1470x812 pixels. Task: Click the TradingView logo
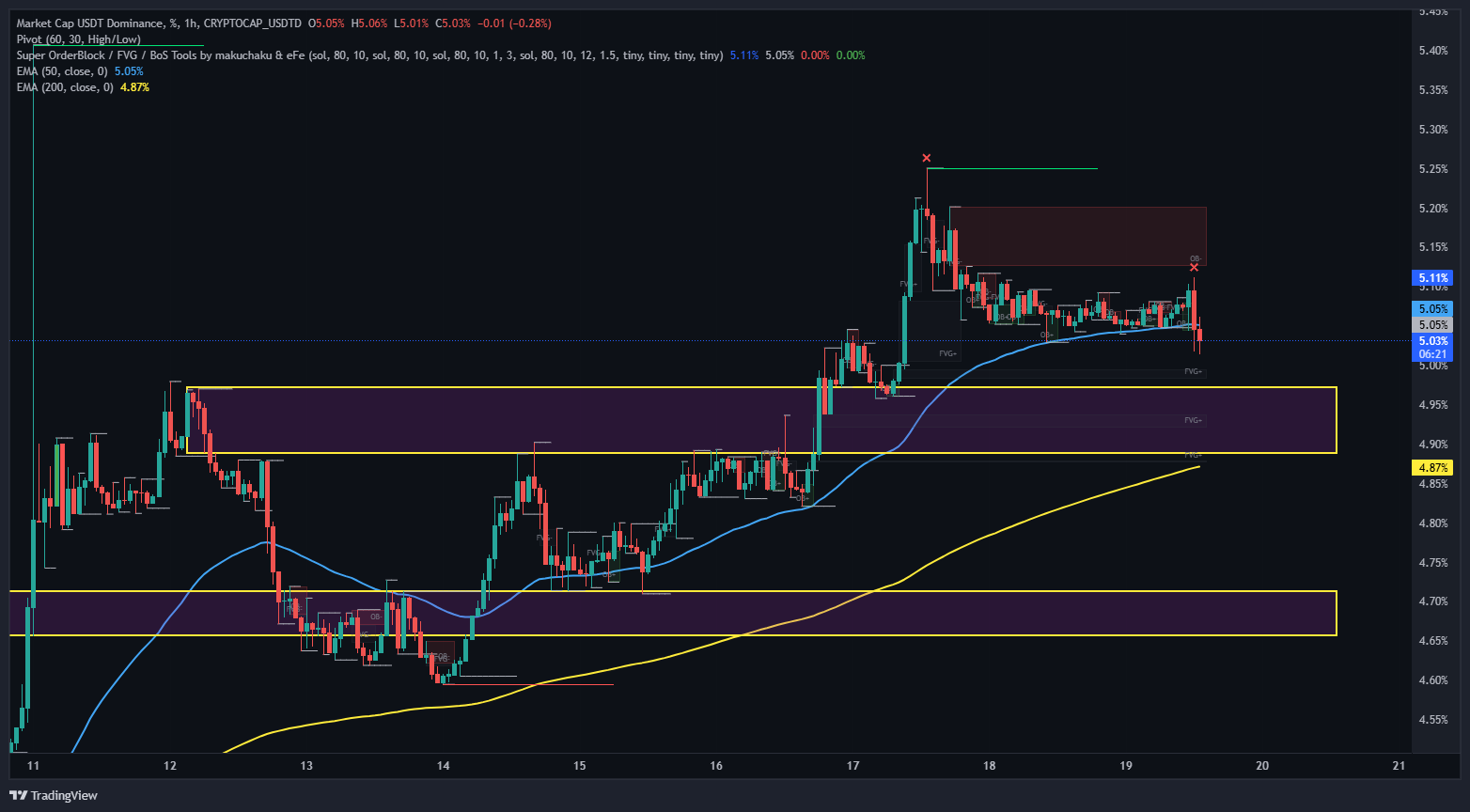click(x=56, y=795)
